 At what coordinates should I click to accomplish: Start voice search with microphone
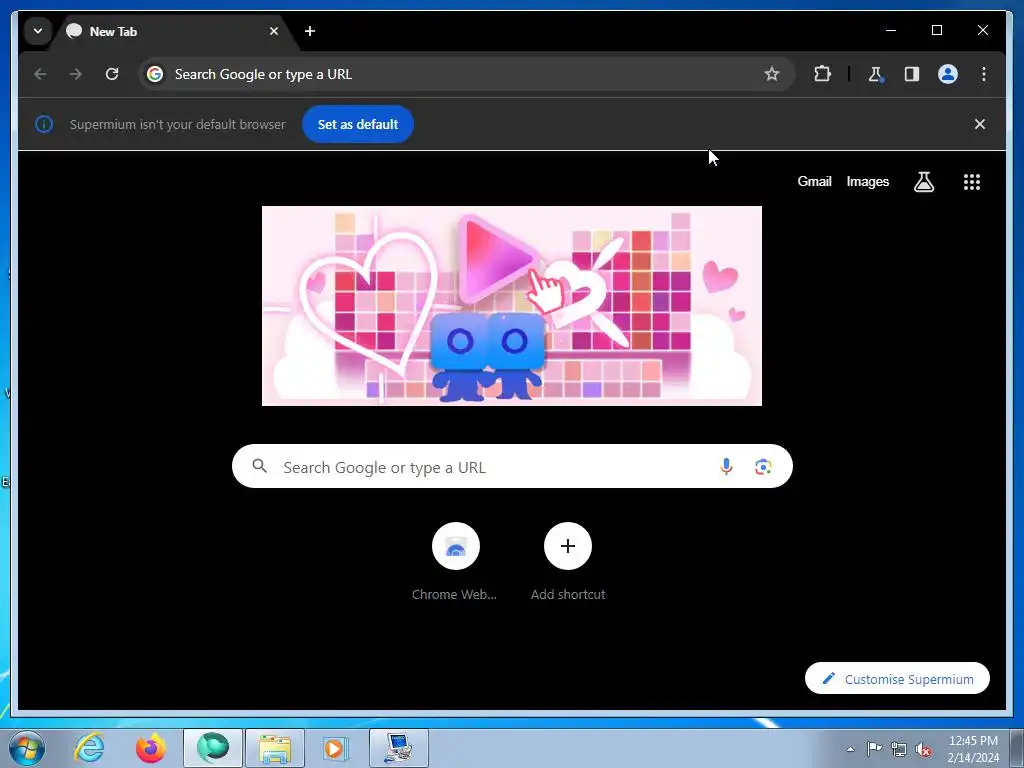click(x=726, y=466)
